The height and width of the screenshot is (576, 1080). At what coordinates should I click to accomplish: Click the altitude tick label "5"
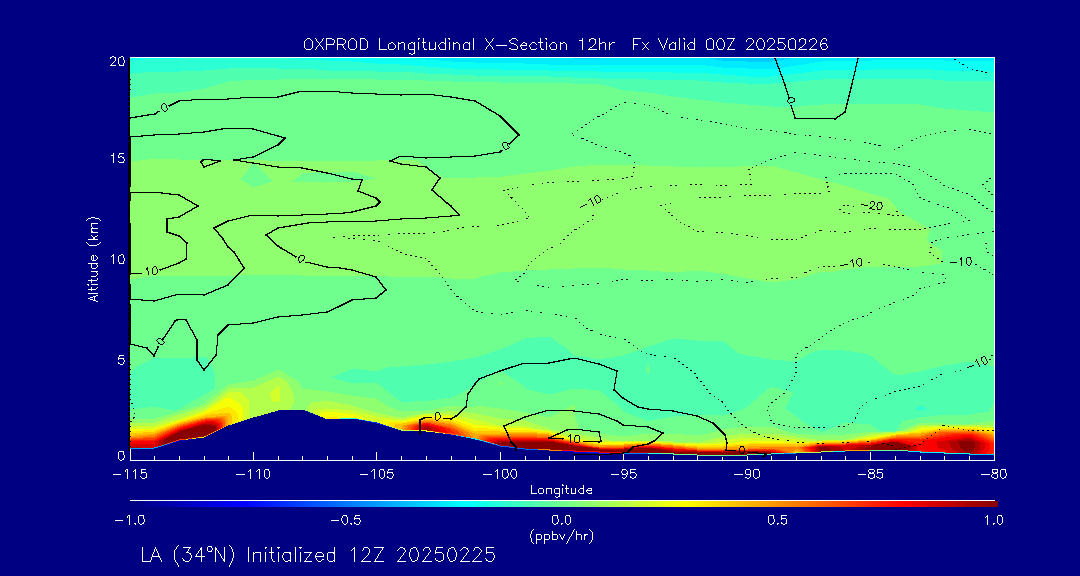[x=120, y=361]
